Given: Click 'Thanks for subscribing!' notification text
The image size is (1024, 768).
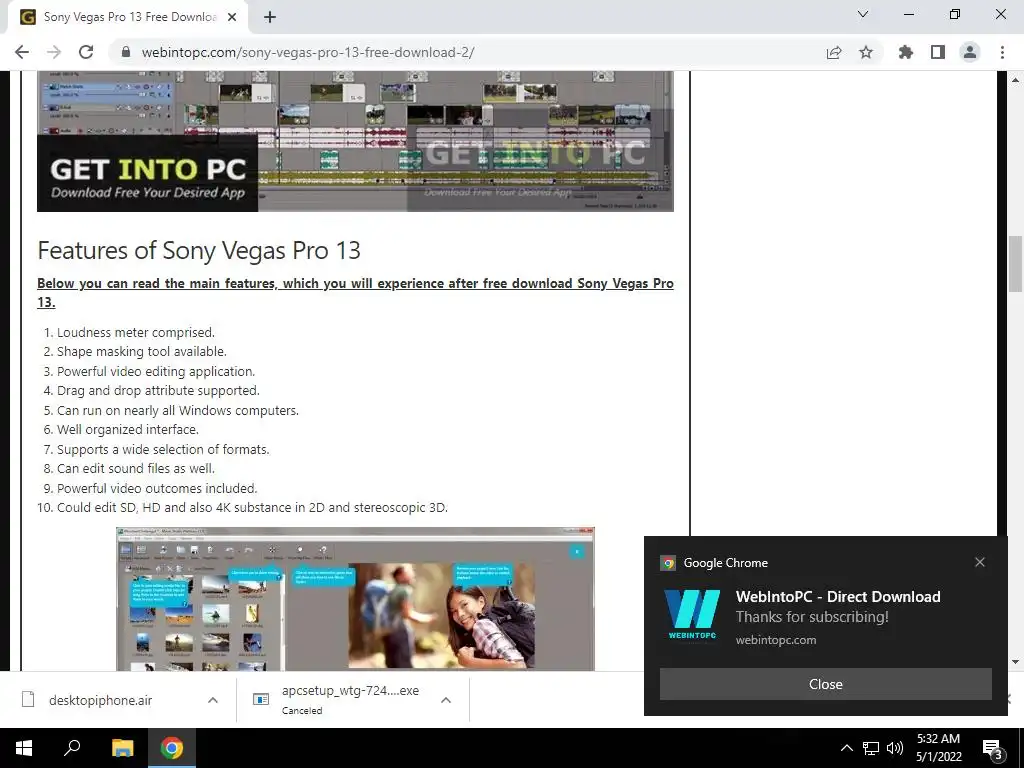Looking at the screenshot, I should coord(812,616).
